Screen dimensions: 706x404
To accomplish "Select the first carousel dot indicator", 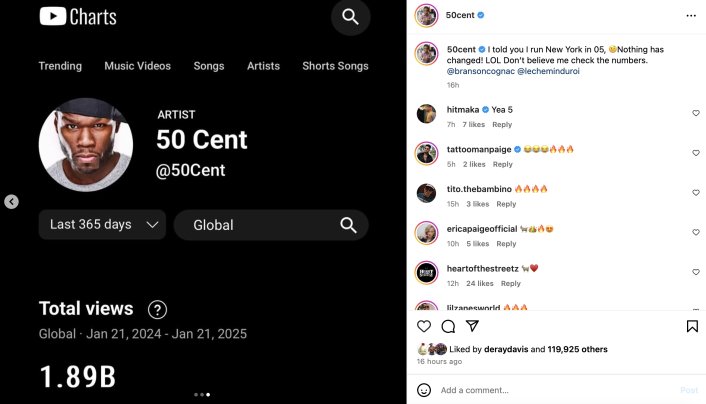I will (x=195, y=395).
